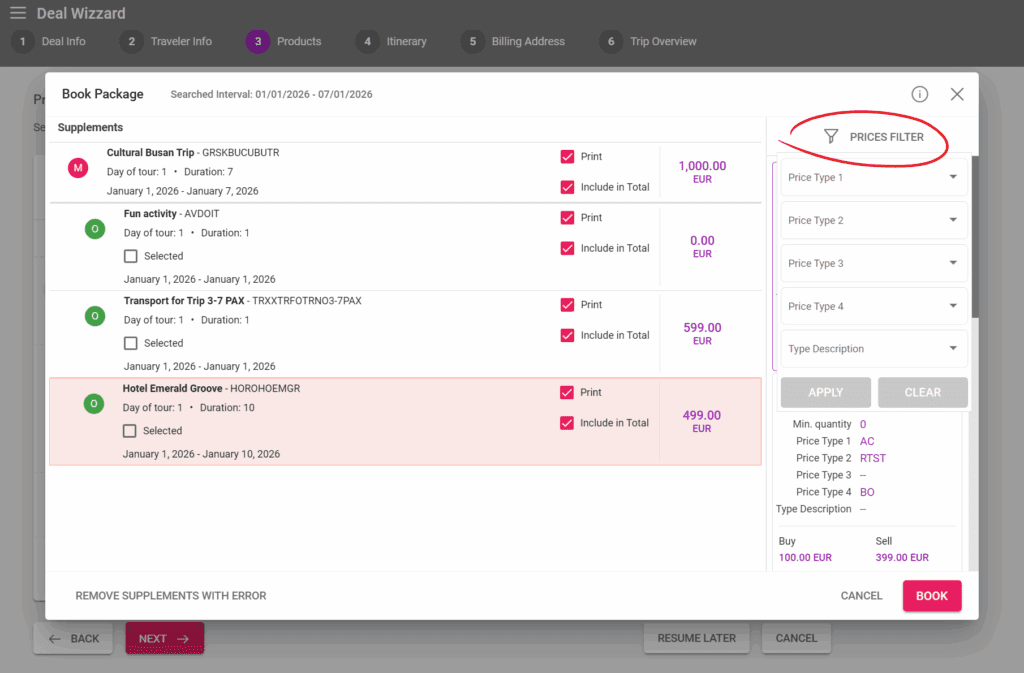This screenshot has height=673, width=1024.
Task: Expand the Type Description dropdown
Action: tap(873, 349)
